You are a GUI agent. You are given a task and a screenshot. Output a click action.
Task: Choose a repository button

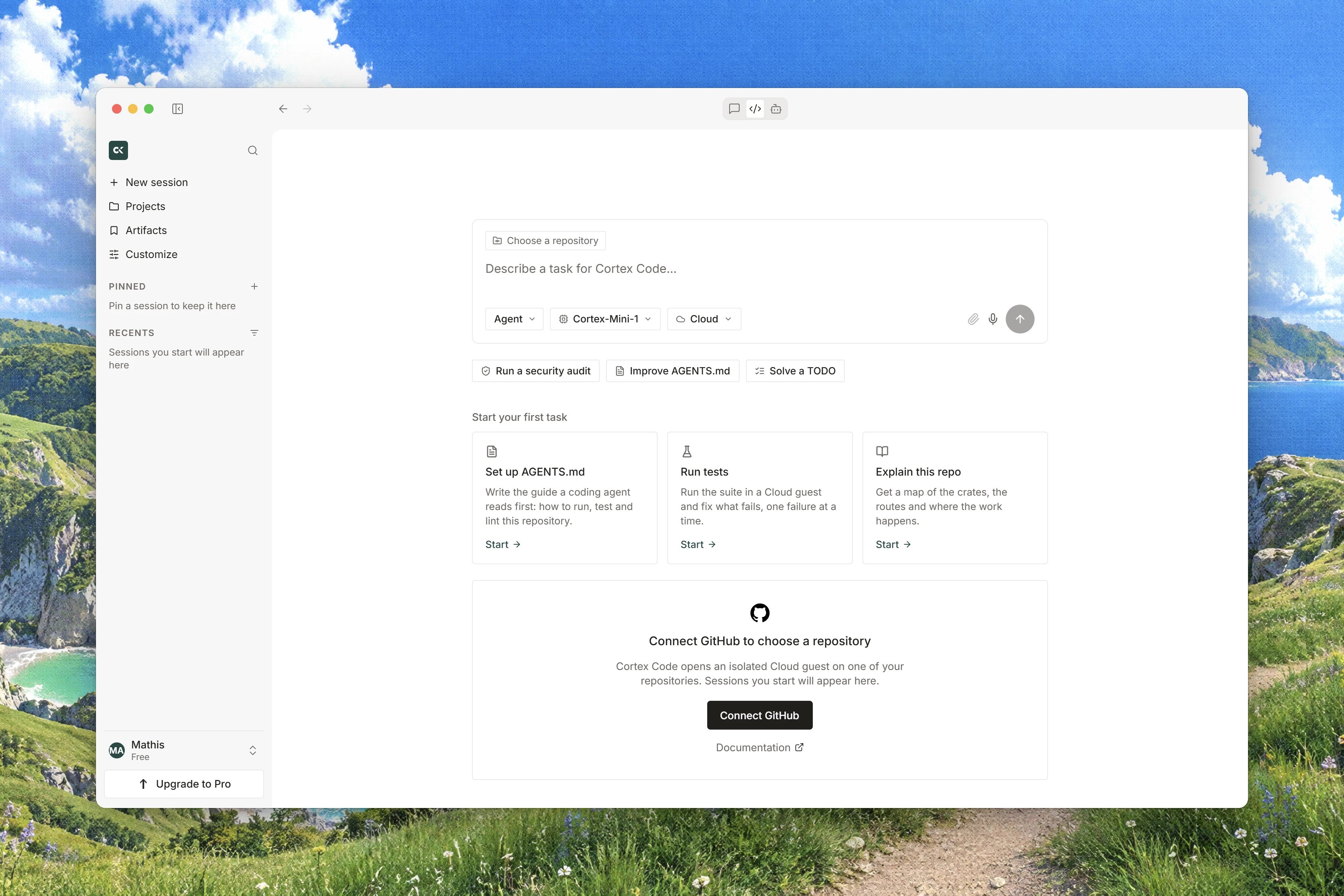tap(545, 240)
